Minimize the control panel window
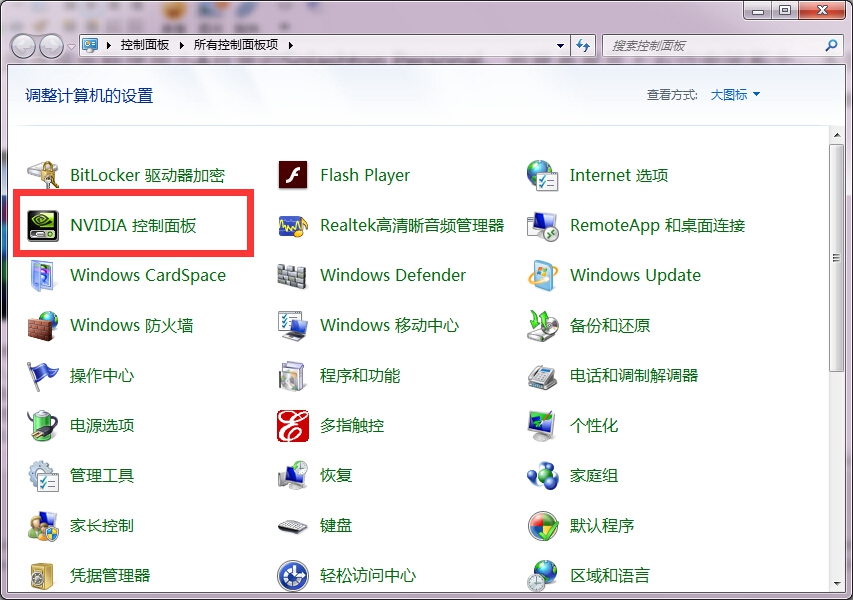Viewport: 853px width, 600px height. coord(758,11)
